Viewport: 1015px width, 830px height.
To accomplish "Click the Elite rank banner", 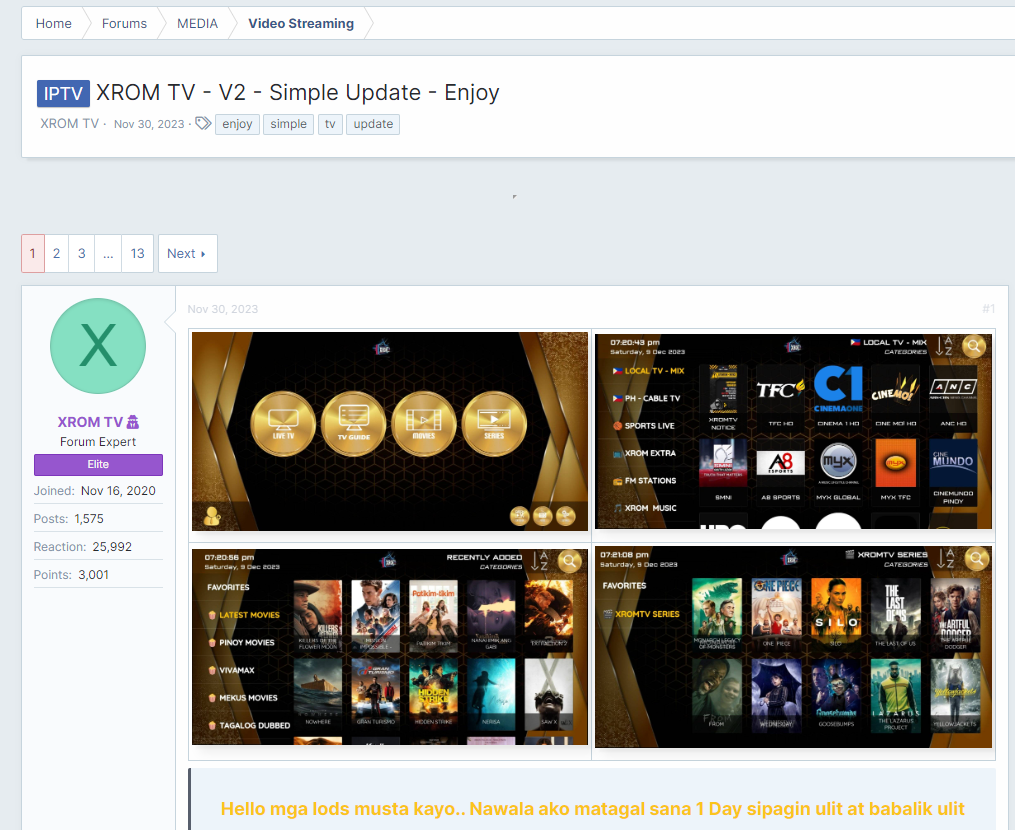I will 98,464.
